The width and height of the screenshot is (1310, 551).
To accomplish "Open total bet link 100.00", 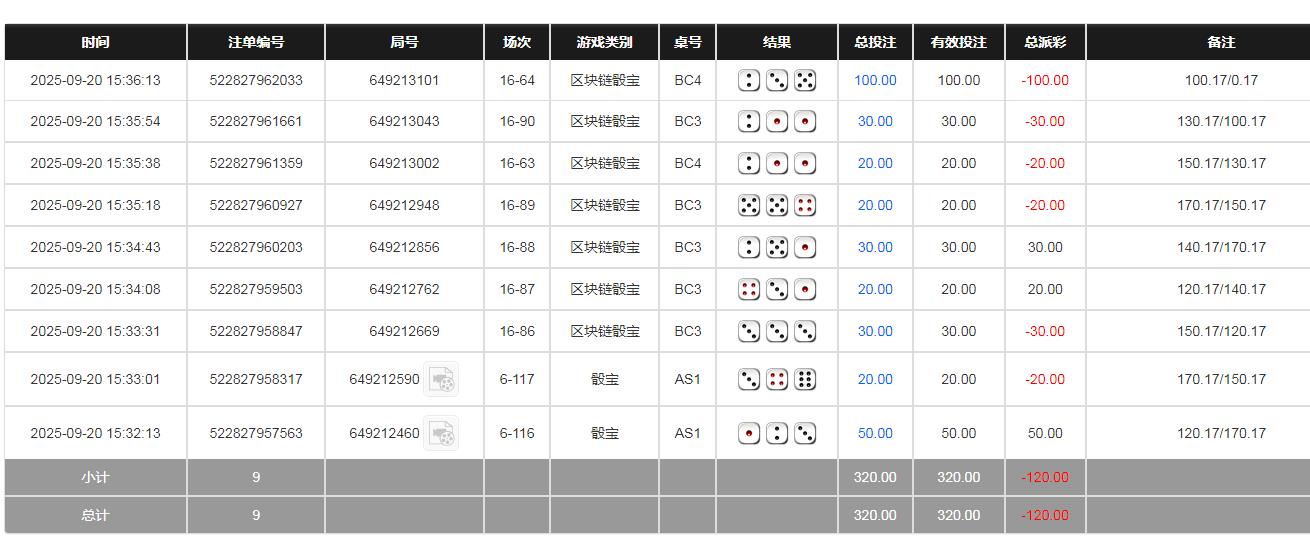I will [x=875, y=80].
